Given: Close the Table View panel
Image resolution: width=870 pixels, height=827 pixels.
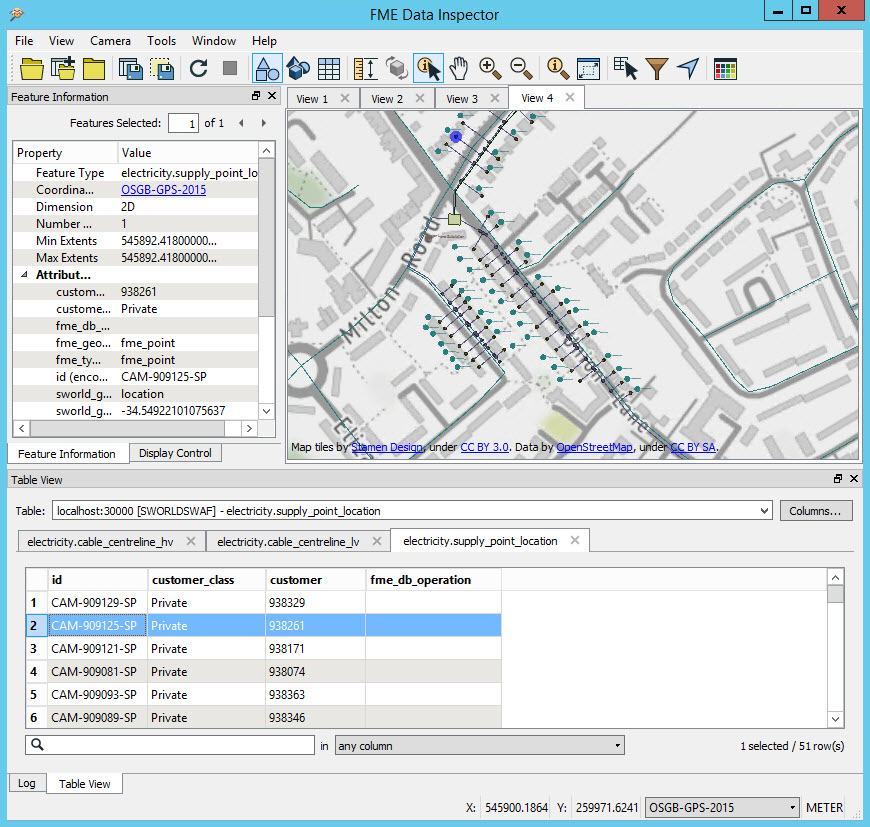Looking at the screenshot, I should point(854,479).
